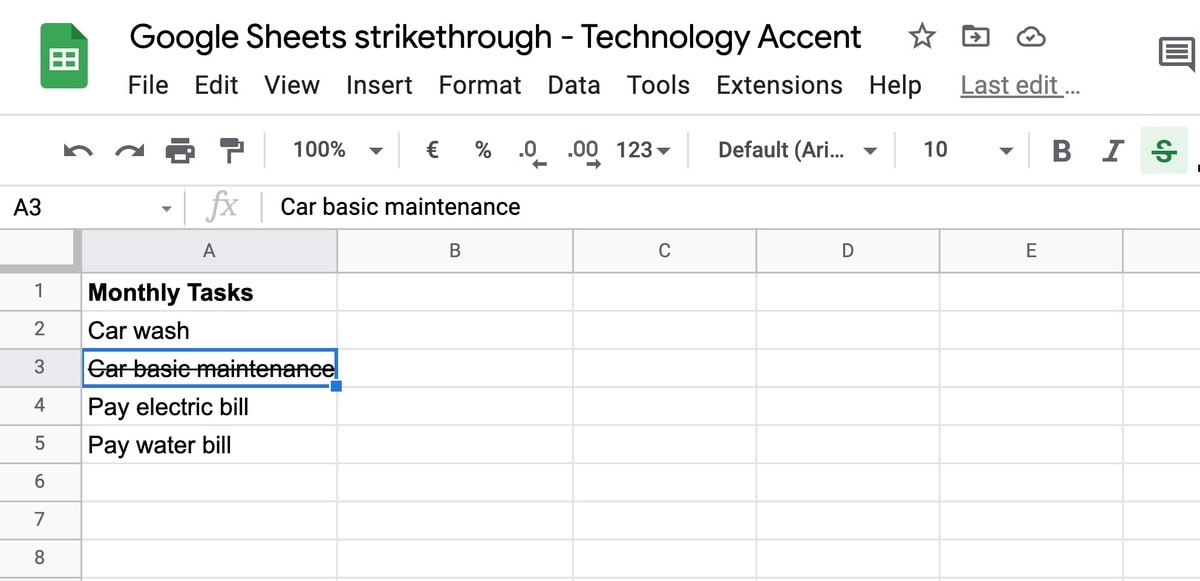
Task: Redo the last action
Action: pyautogui.click(x=129, y=151)
